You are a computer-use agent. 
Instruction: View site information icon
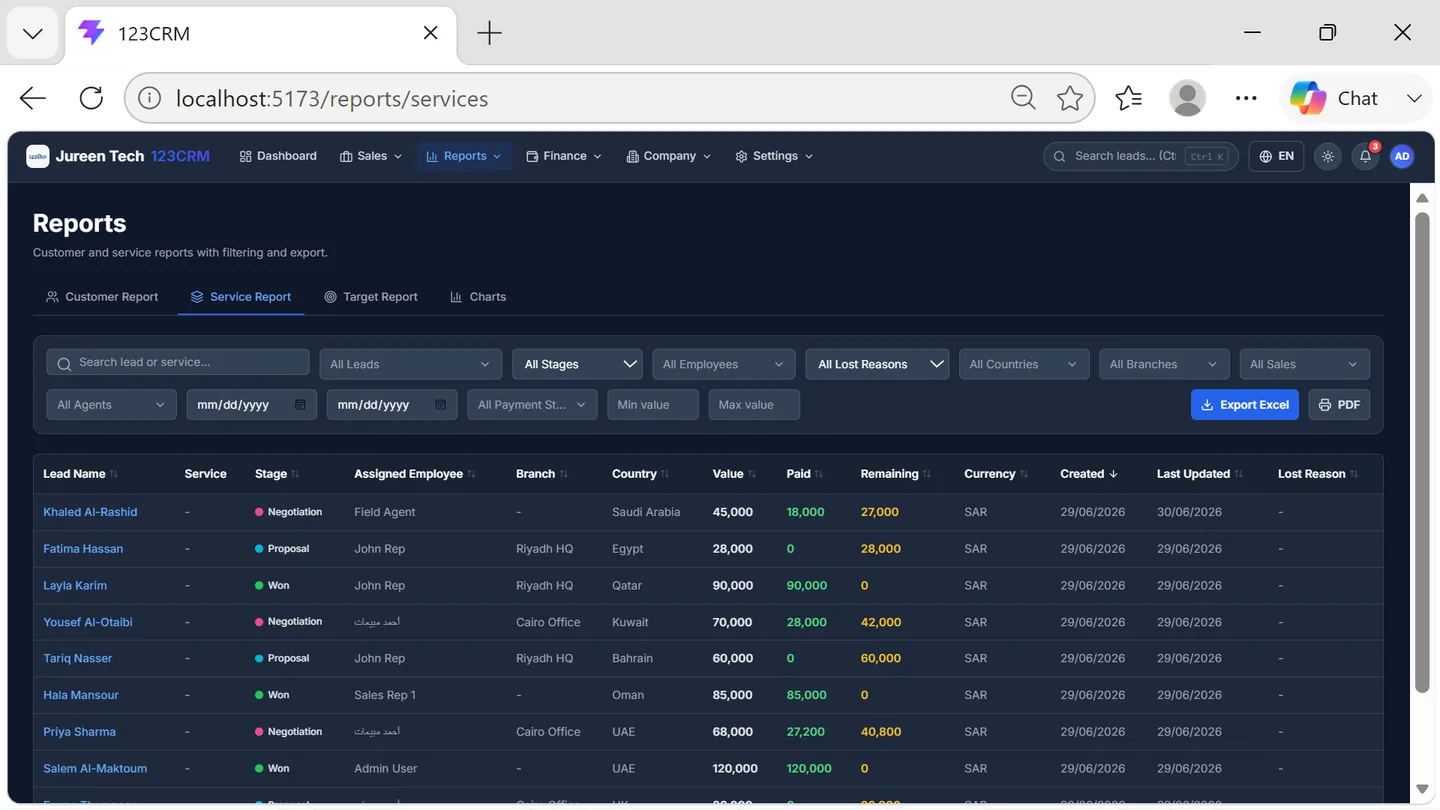tap(149, 98)
